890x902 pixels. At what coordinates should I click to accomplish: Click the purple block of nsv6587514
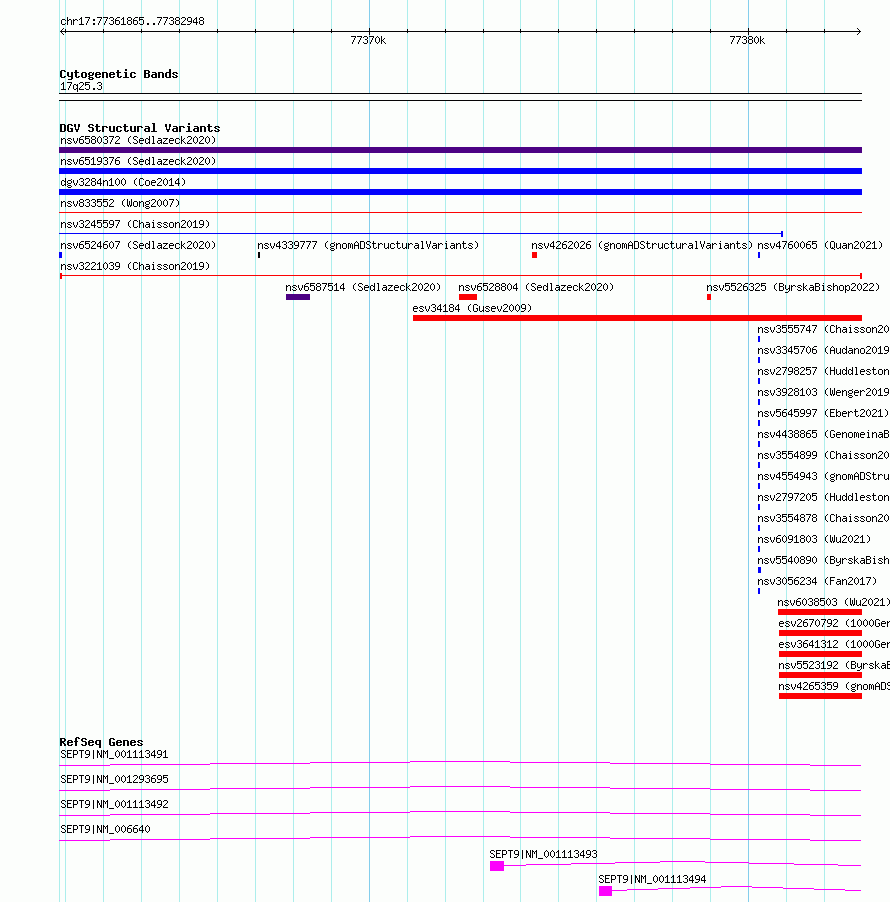click(x=298, y=297)
